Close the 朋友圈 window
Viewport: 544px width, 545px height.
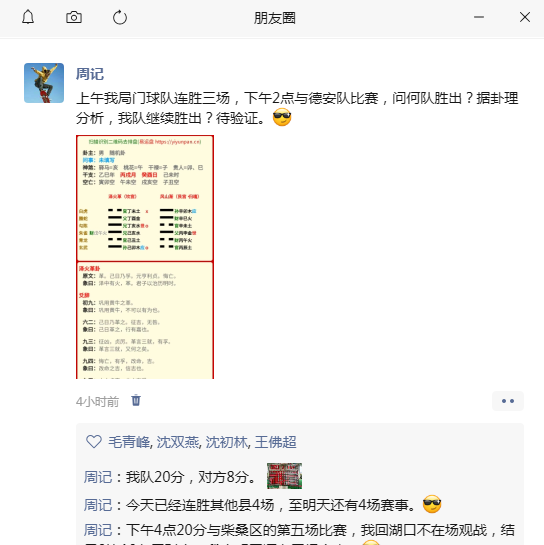[x=525, y=17]
